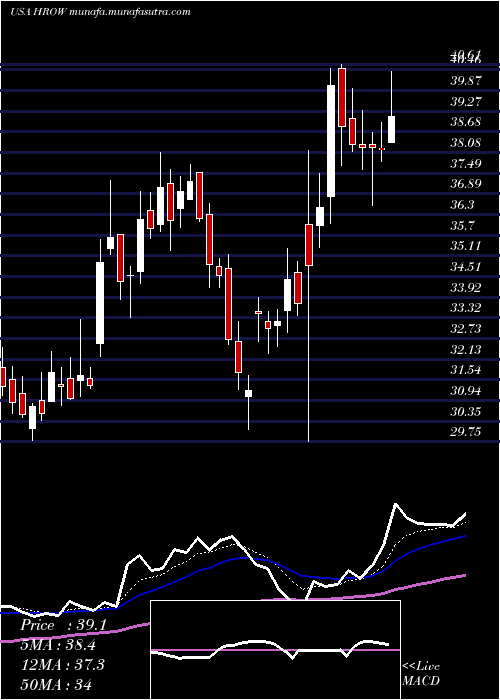Click the tallest white candle near 39.87

331,141
